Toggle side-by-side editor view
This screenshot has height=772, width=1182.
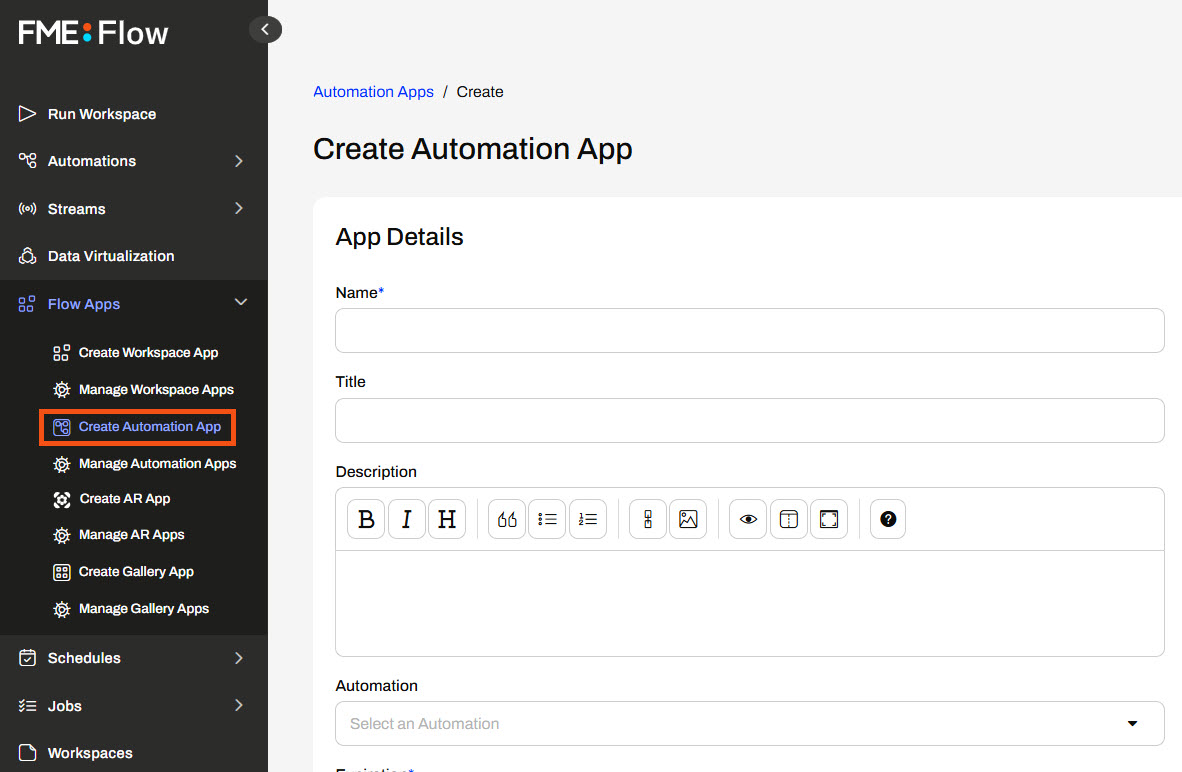(789, 519)
